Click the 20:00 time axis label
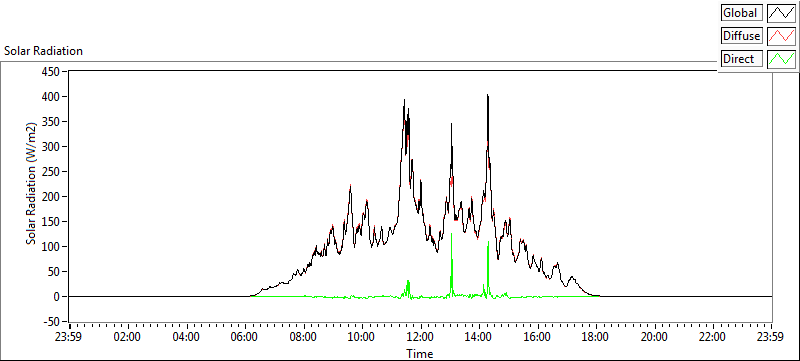 [654, 337]
